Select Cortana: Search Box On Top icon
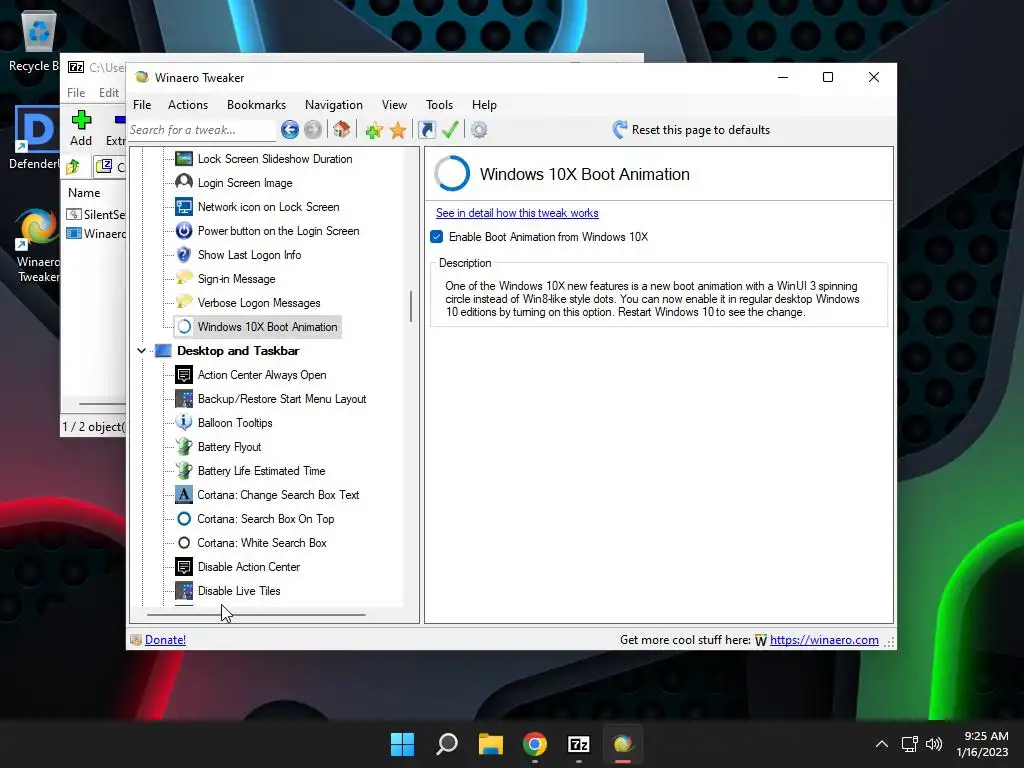 pyautogui.click(x=184, y=519)
